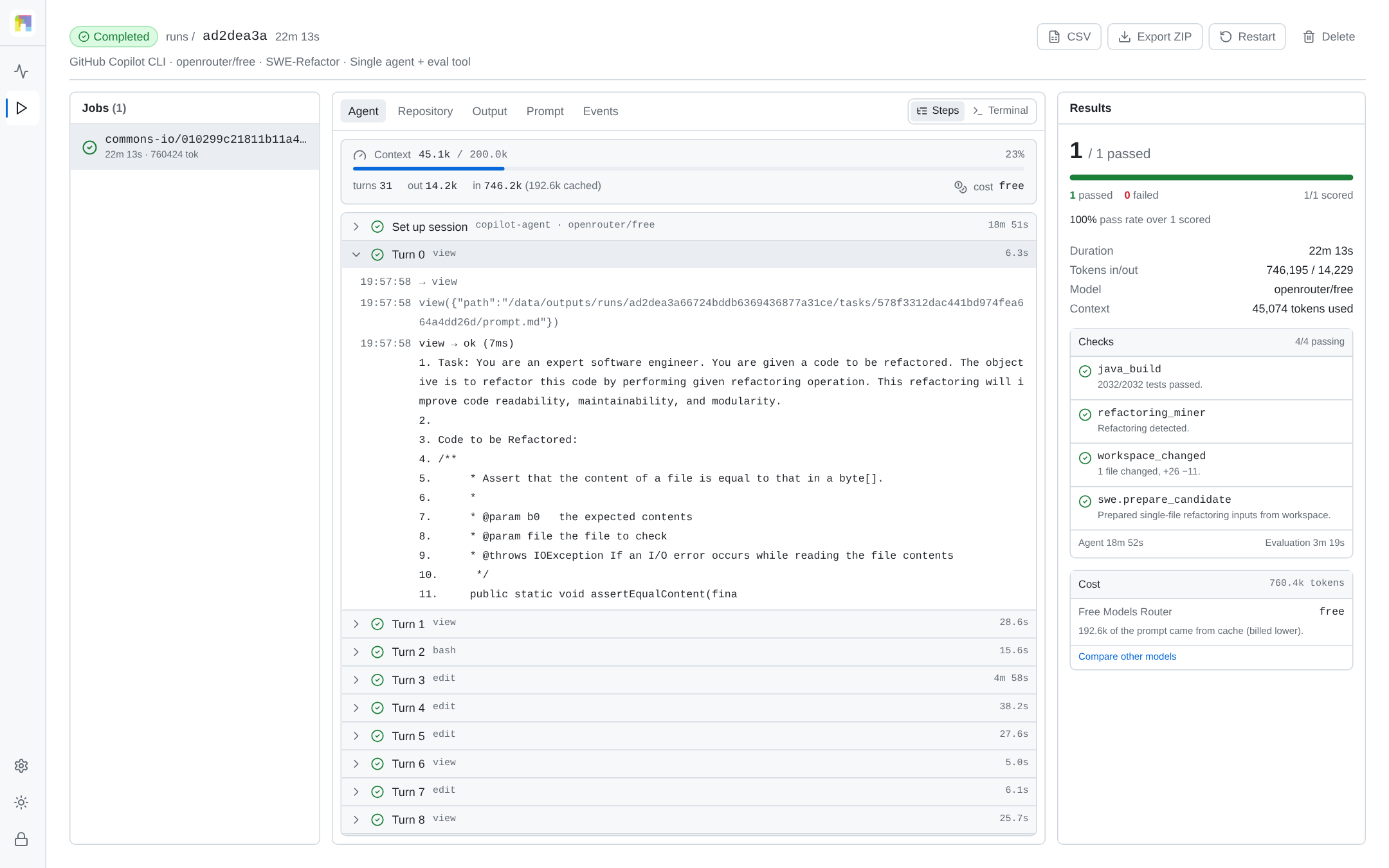Download results as CSV

1069,37
